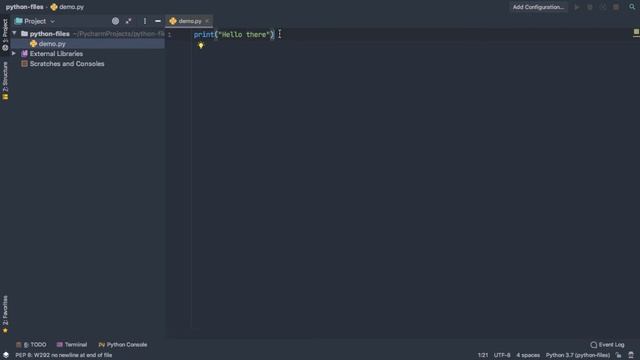Viewport: 640px width, 360px height.
Task: Click the inspector profile icon at status bar end
Action: (x=631, y=355)
